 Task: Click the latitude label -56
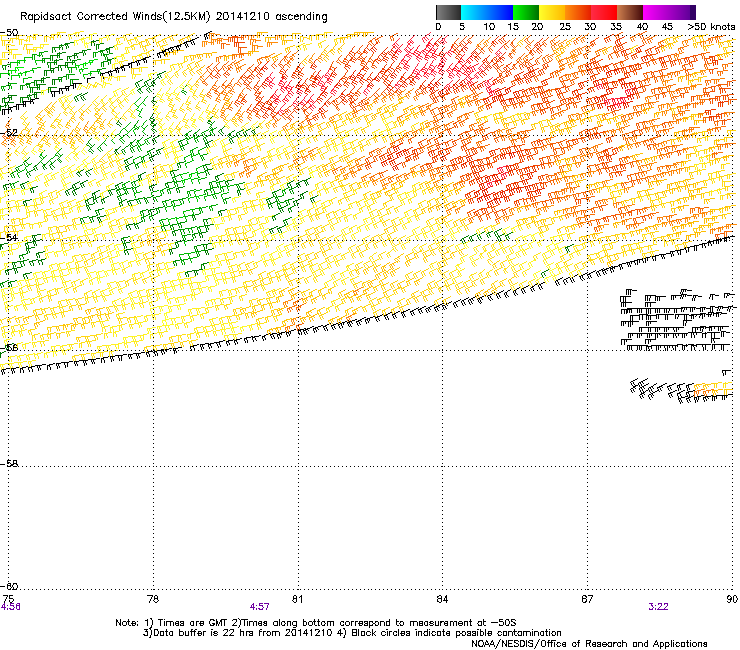[x=9, y=347]
